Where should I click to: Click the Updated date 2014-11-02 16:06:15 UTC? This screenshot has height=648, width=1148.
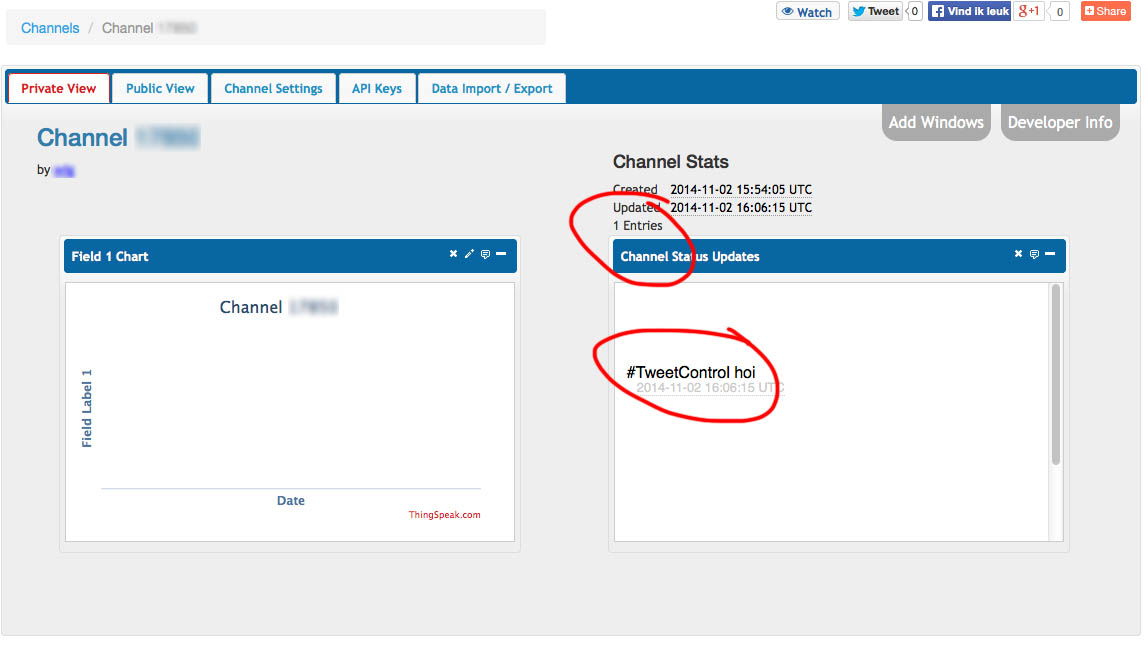pos(741,208)
